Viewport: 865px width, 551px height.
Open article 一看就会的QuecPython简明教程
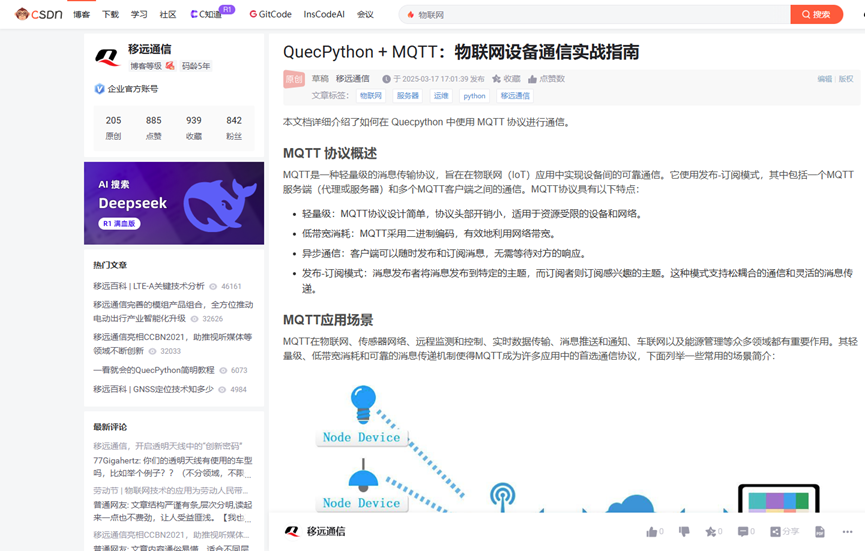154,370
